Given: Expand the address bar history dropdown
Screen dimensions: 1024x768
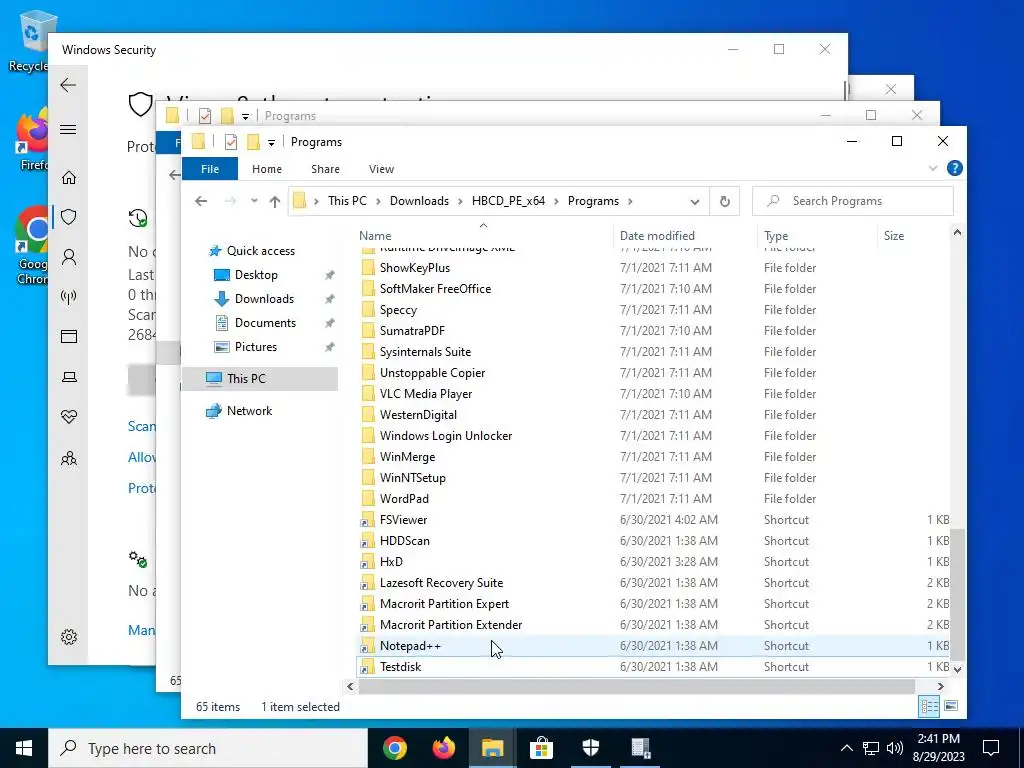Looking at the screenshot, I should pos(695,202).
